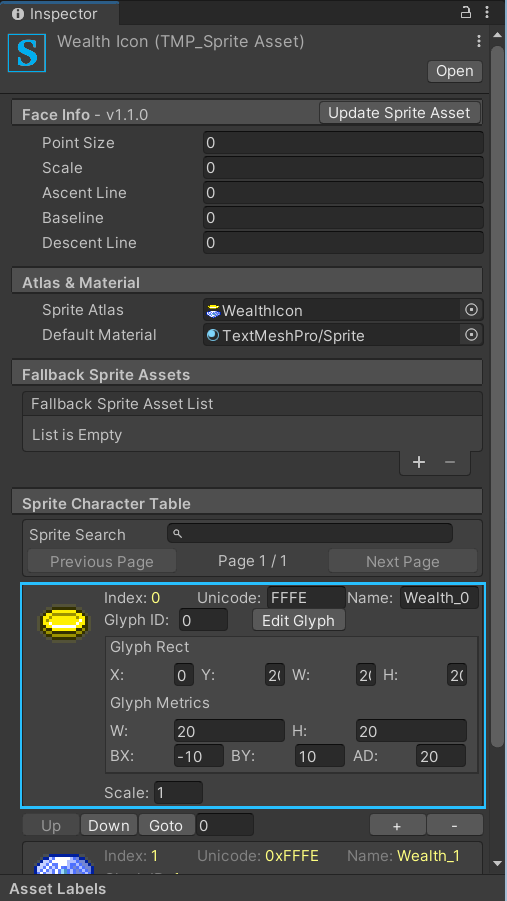Click the TMP Sprite Asset S icon
The image size is (507, 901).
click(x=27, y=53)
